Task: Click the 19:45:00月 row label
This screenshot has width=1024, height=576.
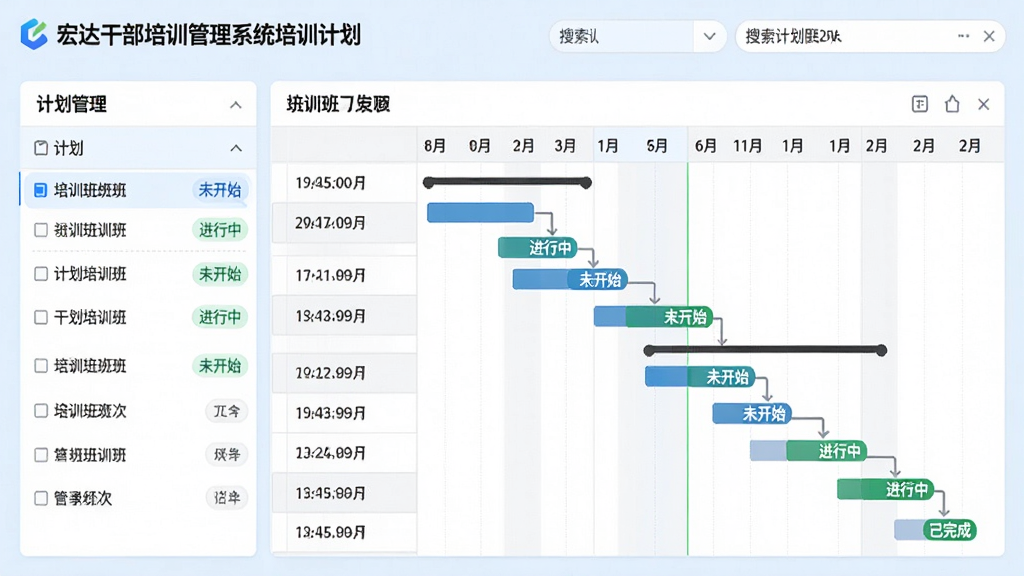Action: pyautogui.click(x=330, y=183)
